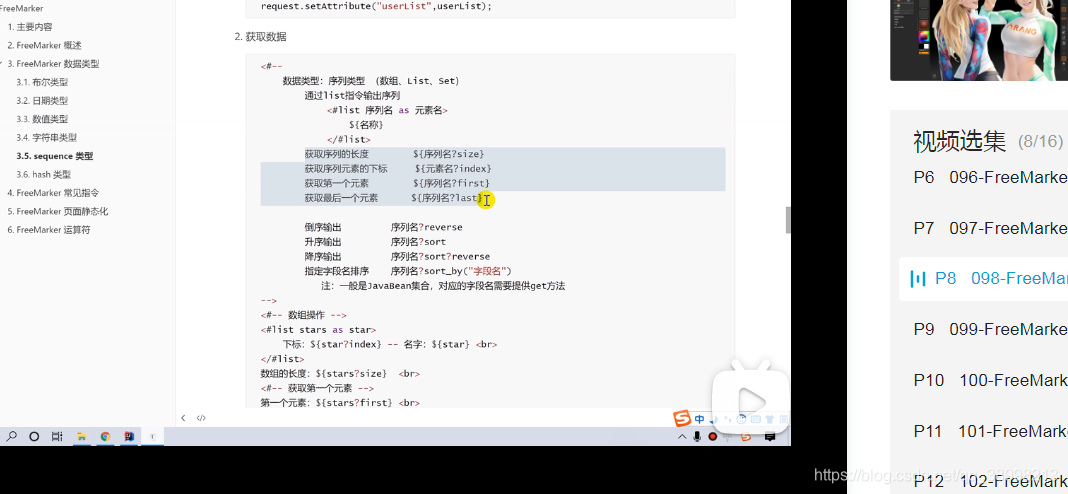Click the line 降序输出 序列名?sort?reverse
Screen dimensions: 1068x494
tap(397, 256)
